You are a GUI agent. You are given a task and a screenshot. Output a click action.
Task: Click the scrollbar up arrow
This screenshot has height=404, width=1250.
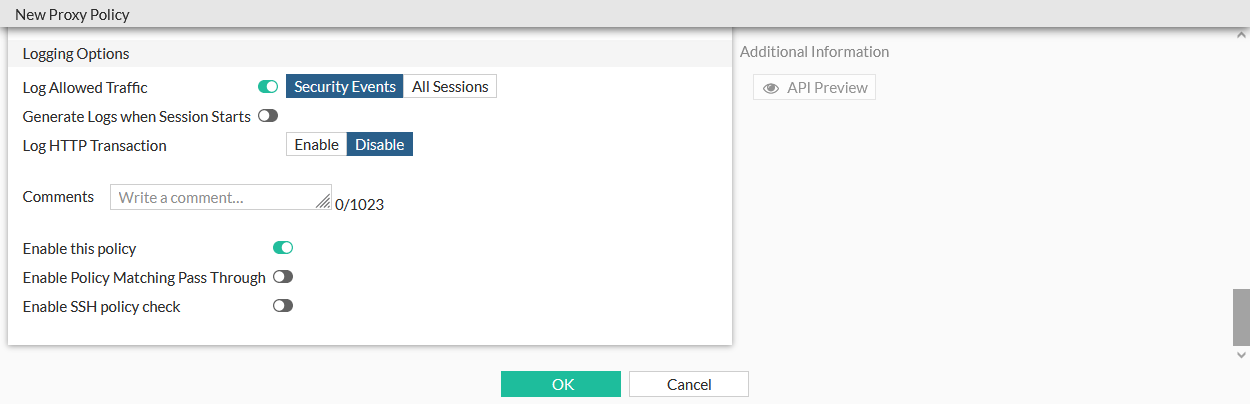coord(1241,35)
